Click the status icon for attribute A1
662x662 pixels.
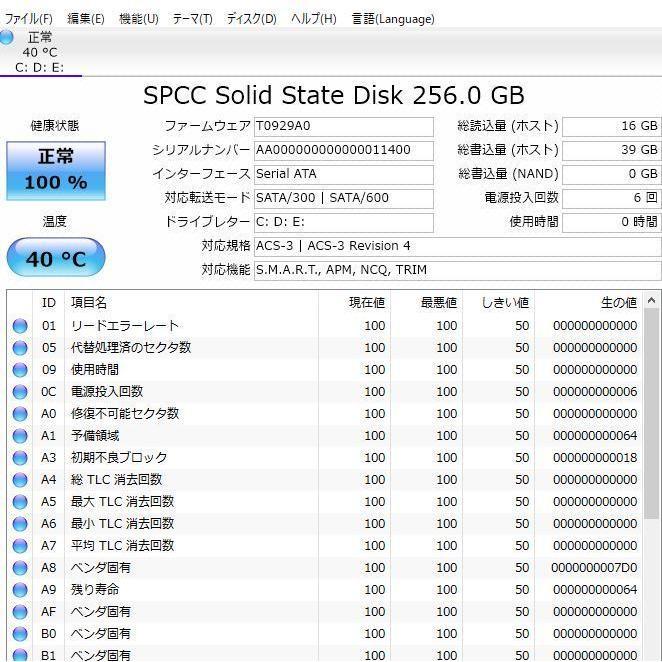(20, 436)
